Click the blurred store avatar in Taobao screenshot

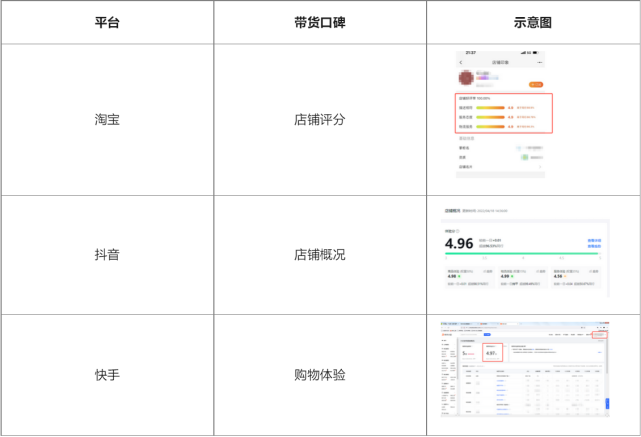click(466, 78)
